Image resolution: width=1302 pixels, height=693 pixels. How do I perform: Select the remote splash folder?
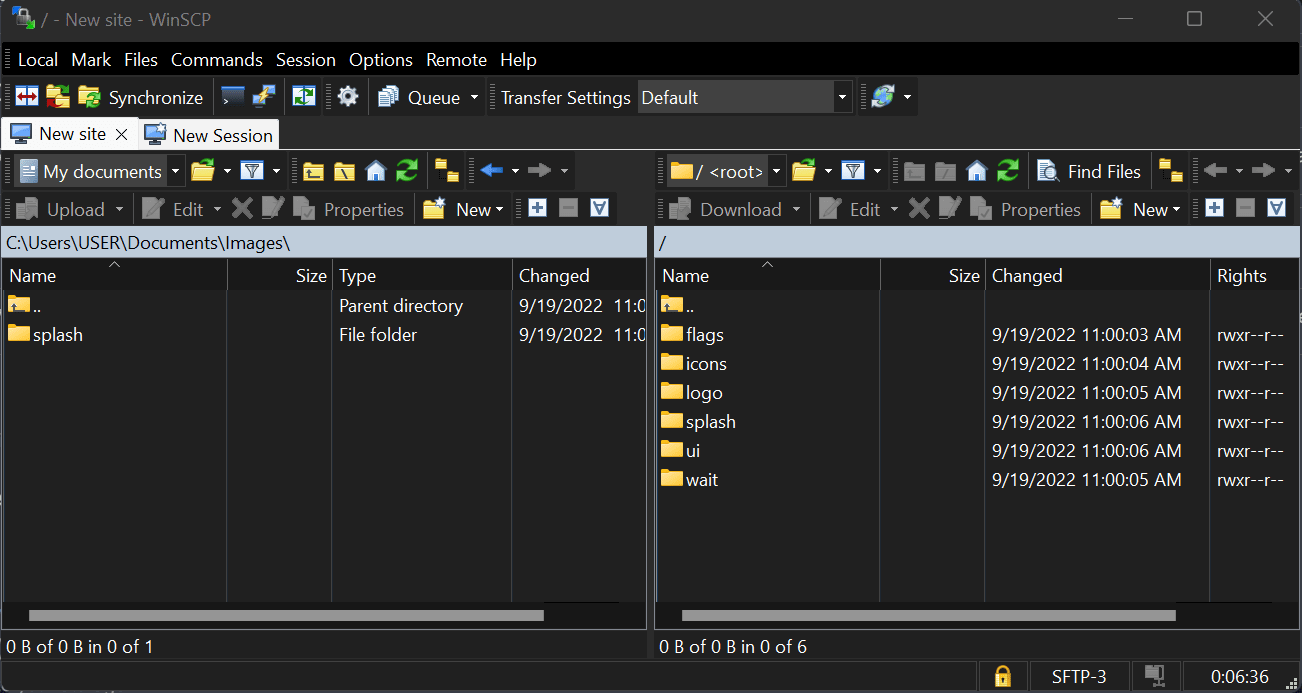tap(698, 422)
